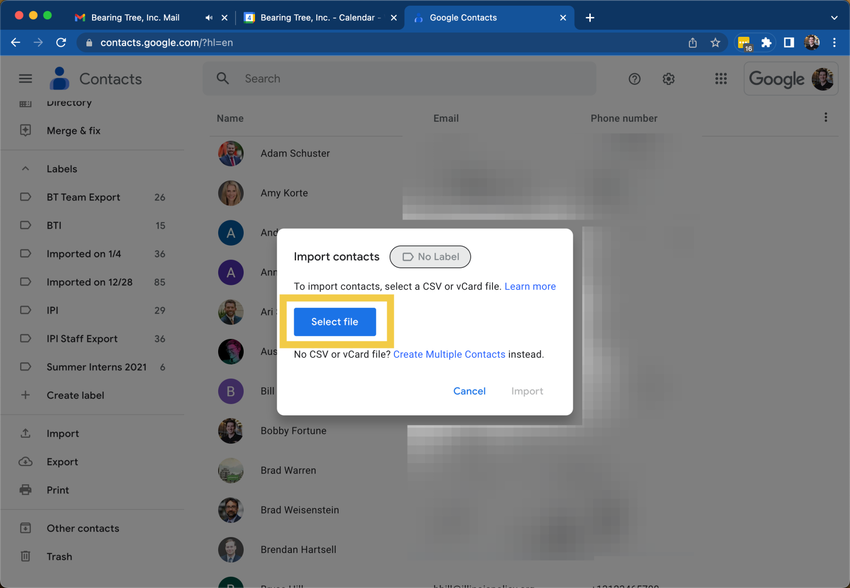Image resolution: width=850 pixels, height=588 pixels.
Task: Click the greyed-out Import button in dialog
Action: click(527, 391)
